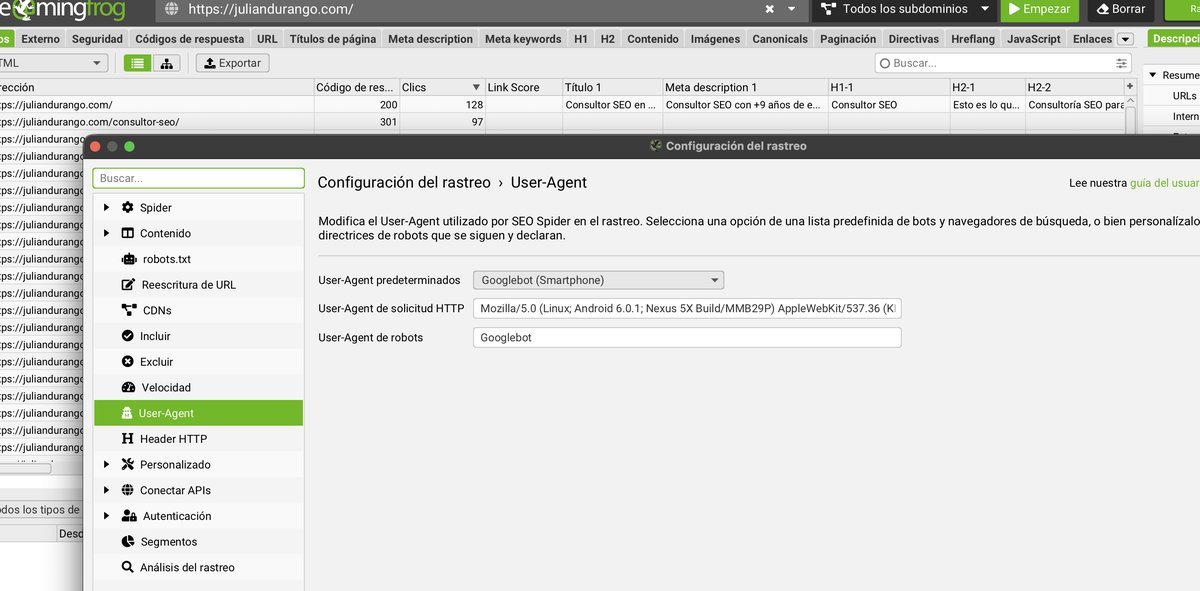
Task: Click the sidebar Buscar search field
Action: pyautogui.click(x=198, y=177)
